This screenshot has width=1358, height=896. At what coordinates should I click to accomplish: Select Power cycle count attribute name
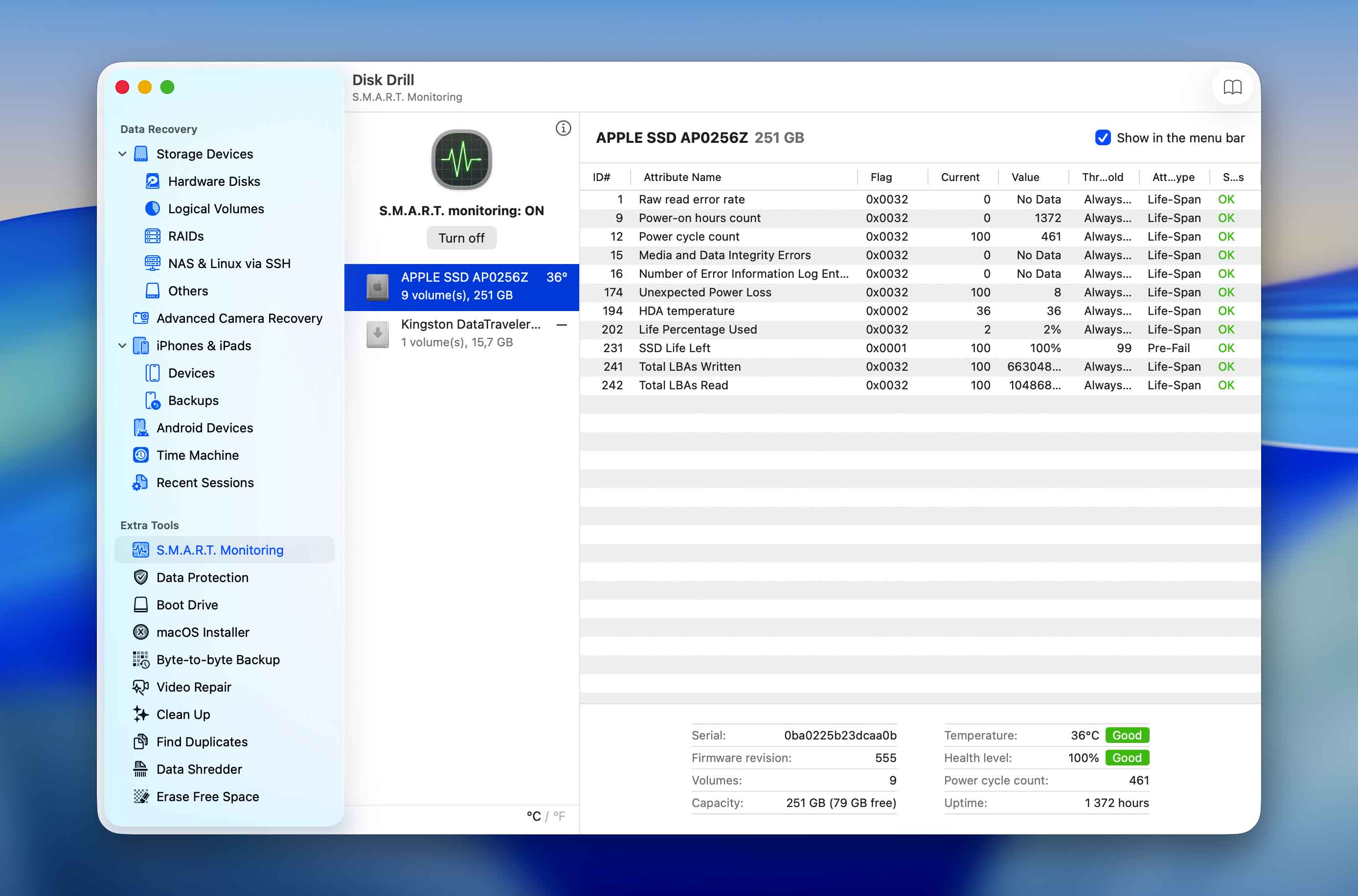coord(689,237)
